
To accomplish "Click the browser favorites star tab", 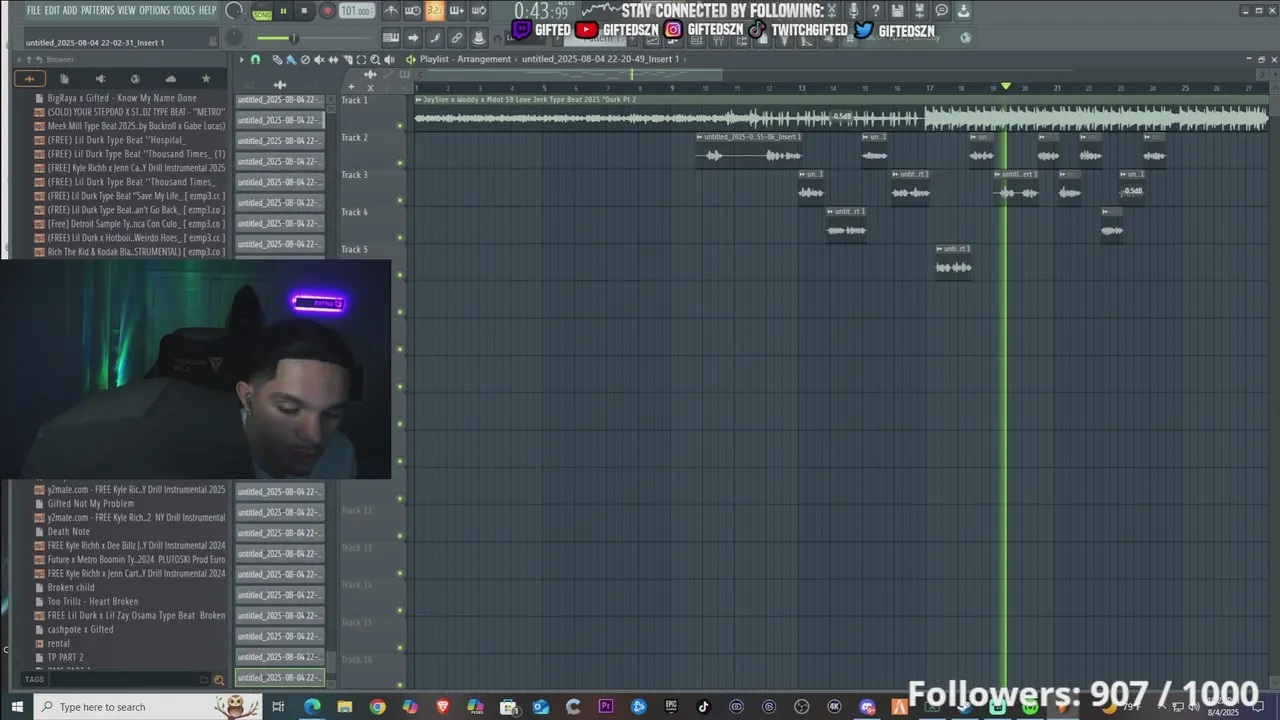I will pyautogui.click(x=206, y=79).
